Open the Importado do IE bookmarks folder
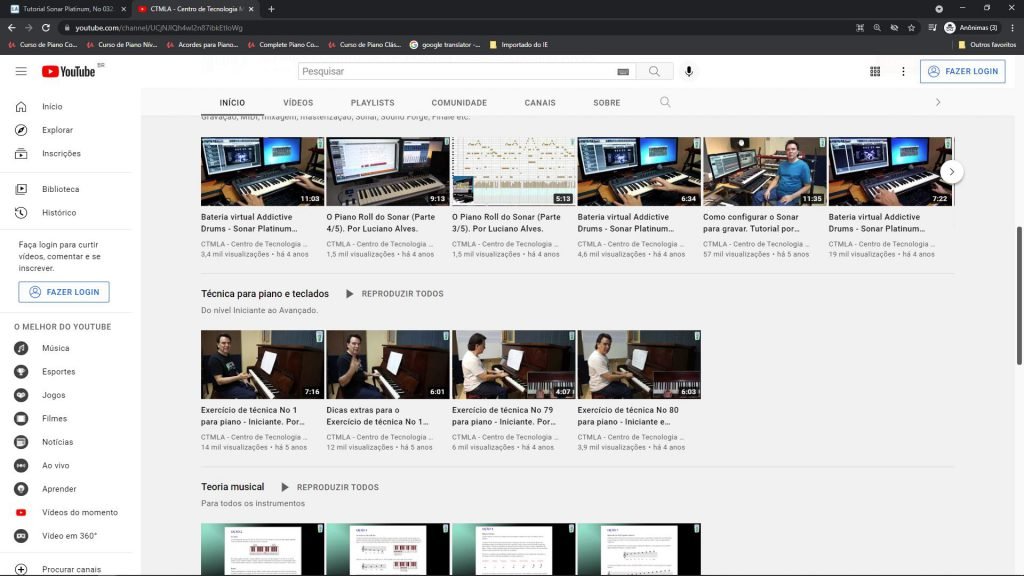The width and height of the screenshot is (1024, 576). (519, 44)
